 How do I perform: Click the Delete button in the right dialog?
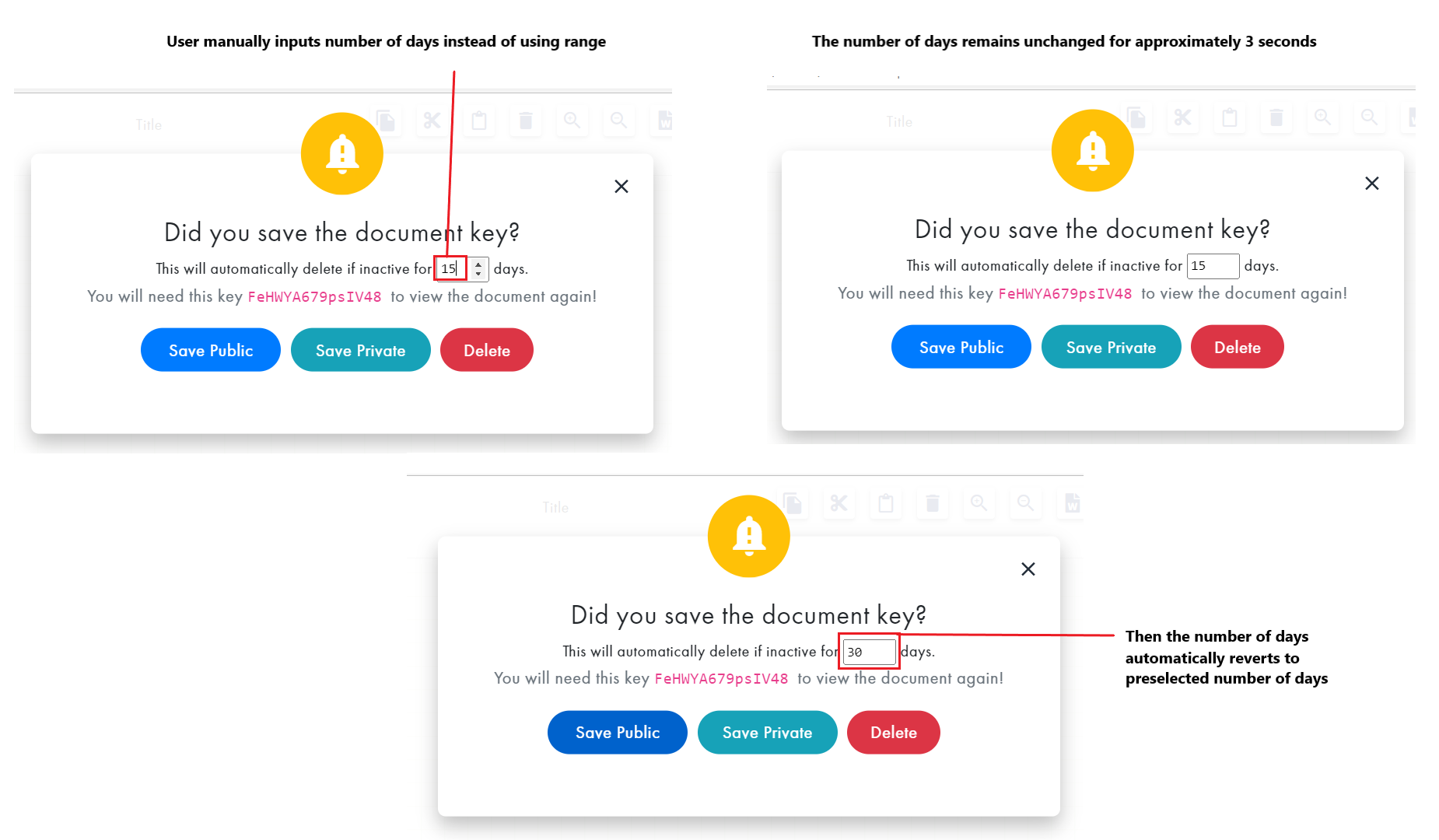tap(1237, 346)
